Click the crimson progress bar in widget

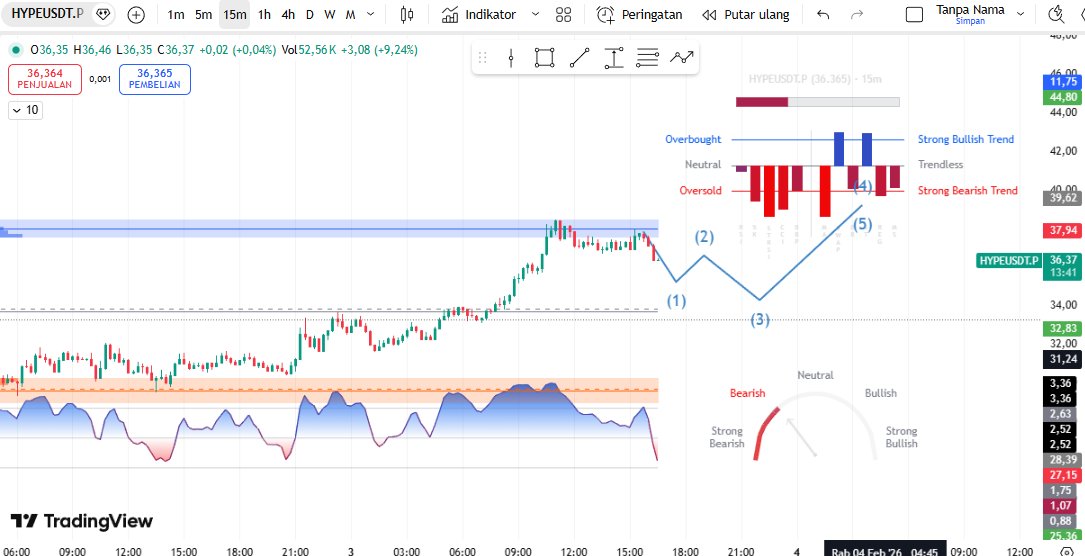tap(762, 102)
